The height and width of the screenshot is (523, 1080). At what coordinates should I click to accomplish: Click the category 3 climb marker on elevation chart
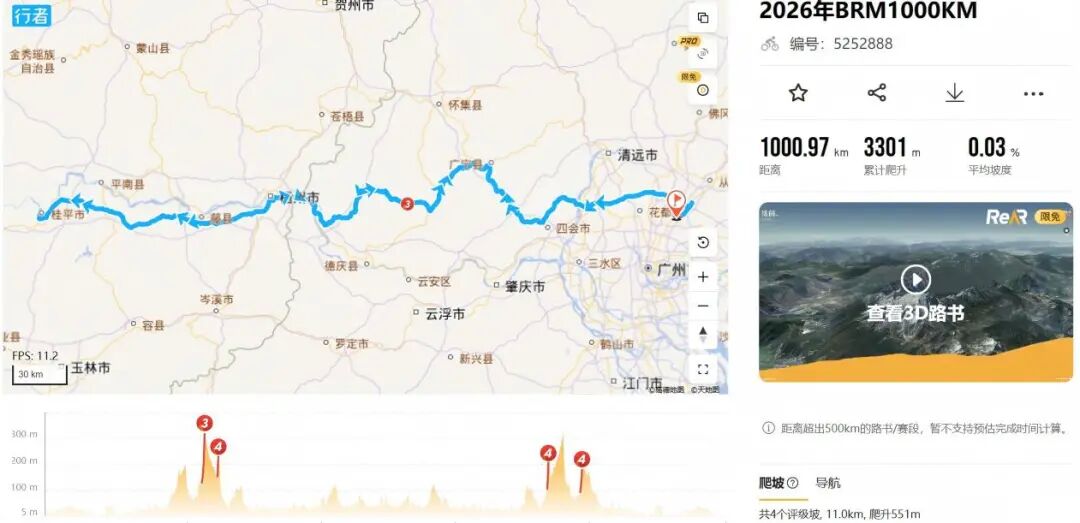(x=204, y=423)
